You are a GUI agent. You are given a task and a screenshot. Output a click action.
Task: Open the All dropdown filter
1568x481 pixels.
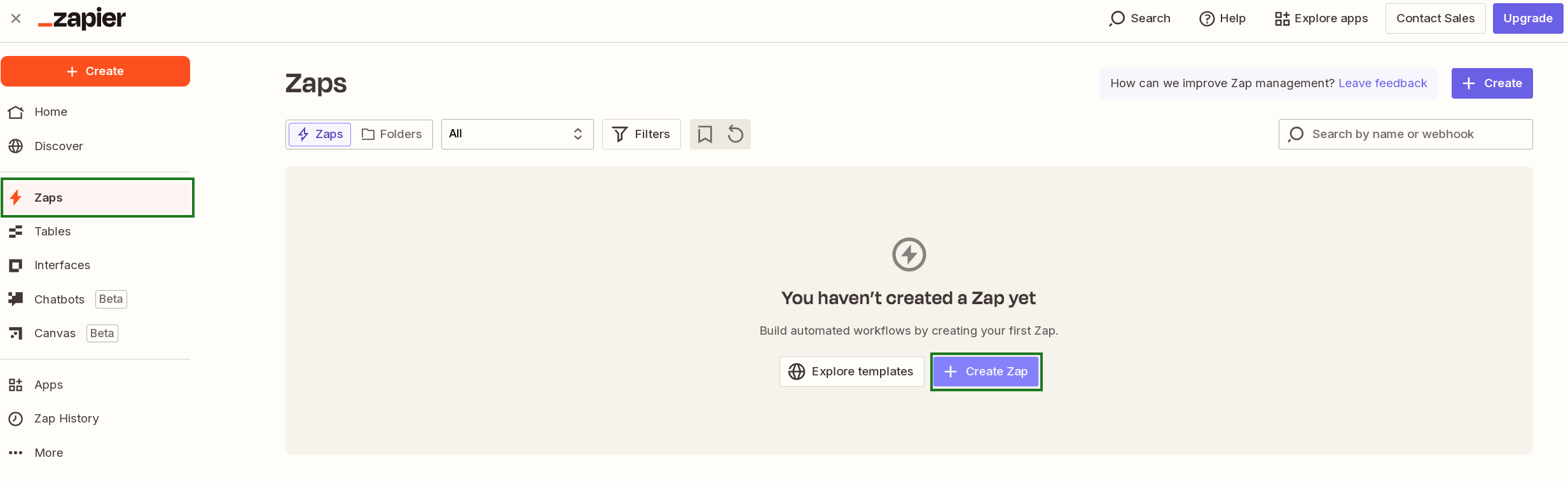517,134
